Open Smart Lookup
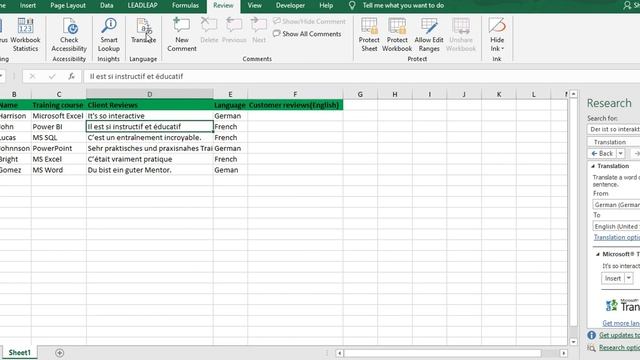The height and width of the screenshot is (360, 640). pos(109,35)
